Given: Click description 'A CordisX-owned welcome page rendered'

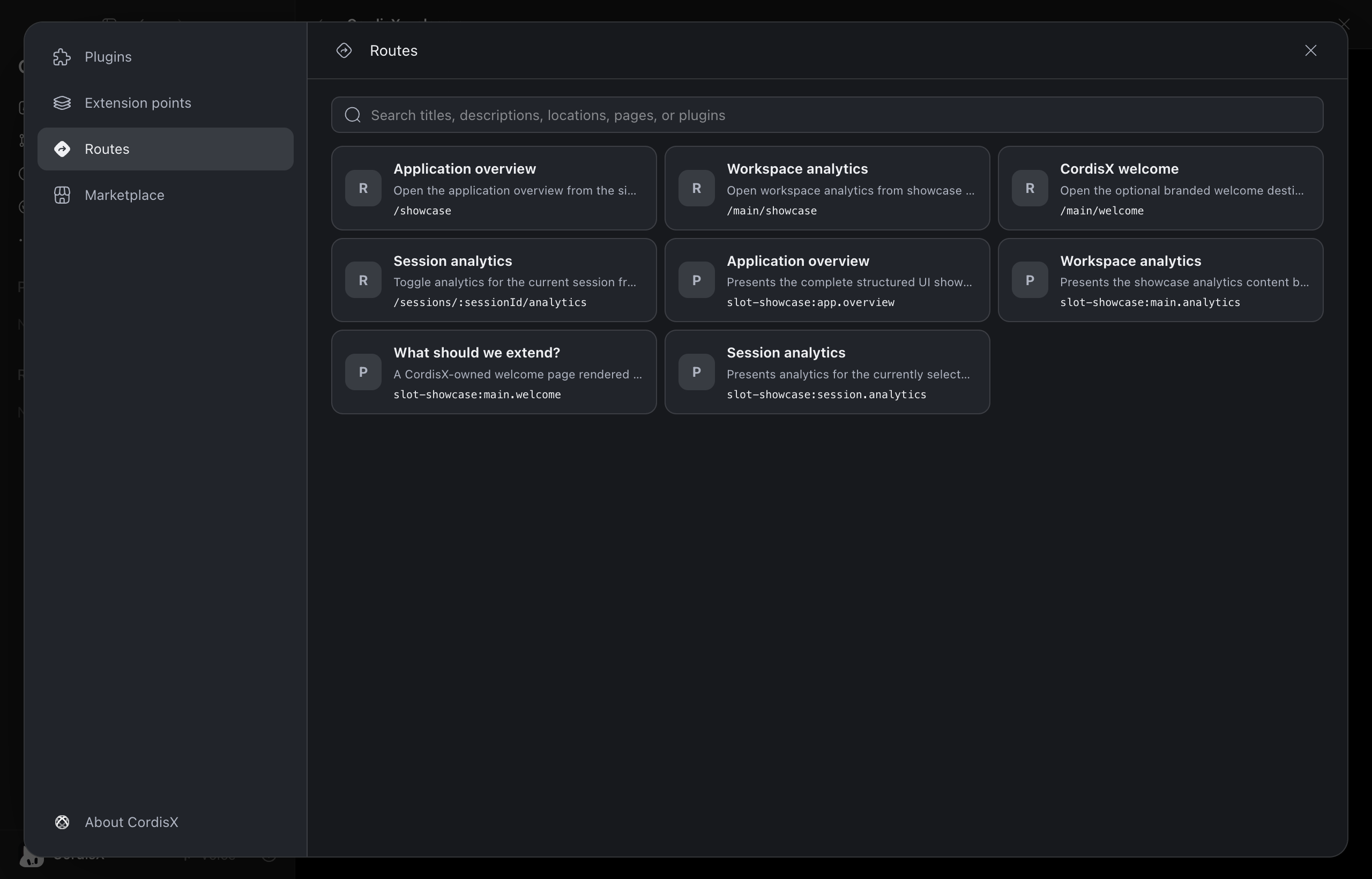Looking at the screenshot, I should click(517, 375).
